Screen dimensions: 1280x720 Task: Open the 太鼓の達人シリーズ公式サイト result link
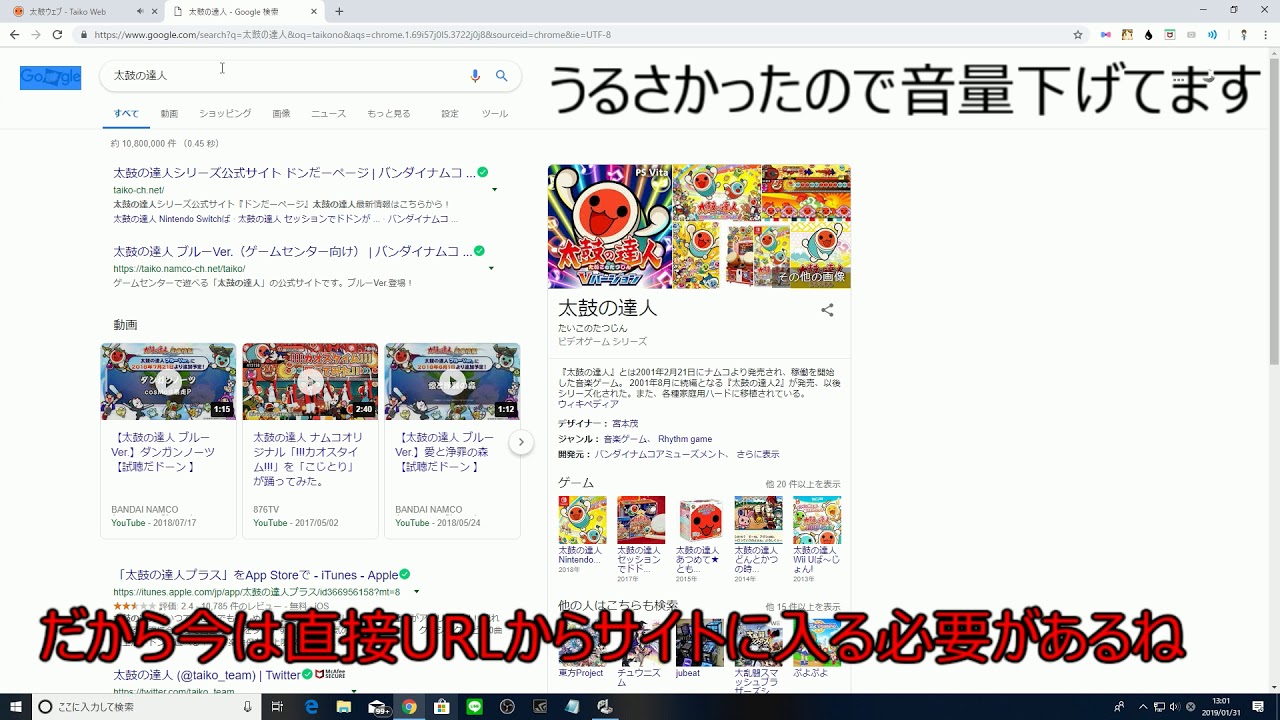click(x=294, y=173)
